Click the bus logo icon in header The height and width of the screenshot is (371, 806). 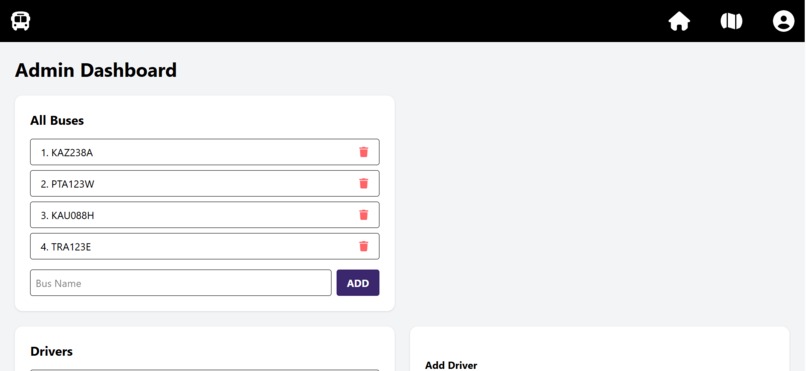[x=21, y=21]
